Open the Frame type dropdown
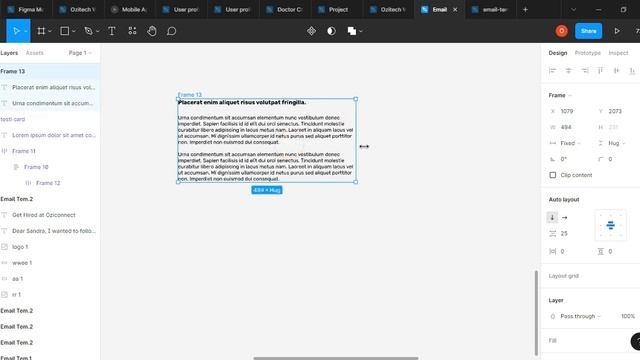This screenshot has width=640, height=360. (560, 95)
